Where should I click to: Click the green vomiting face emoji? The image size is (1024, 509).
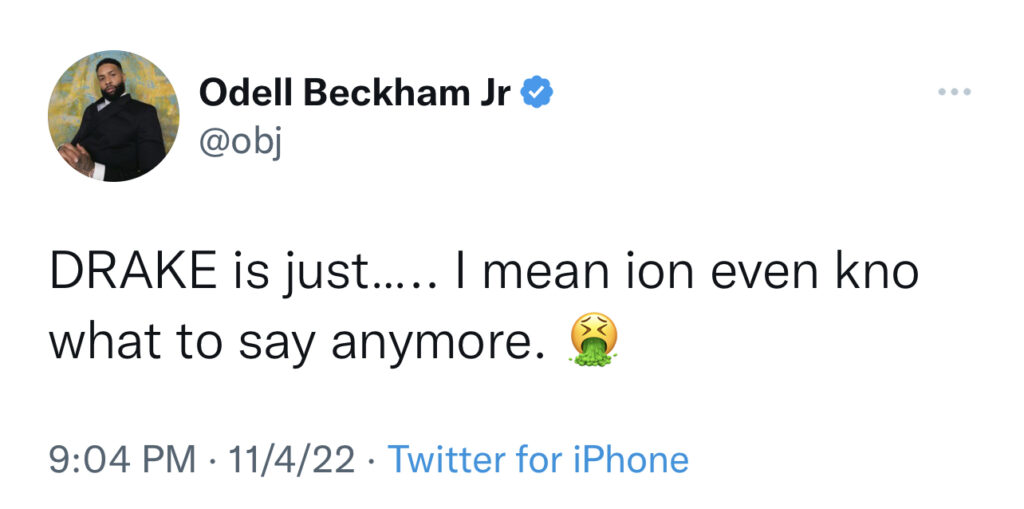594,339
